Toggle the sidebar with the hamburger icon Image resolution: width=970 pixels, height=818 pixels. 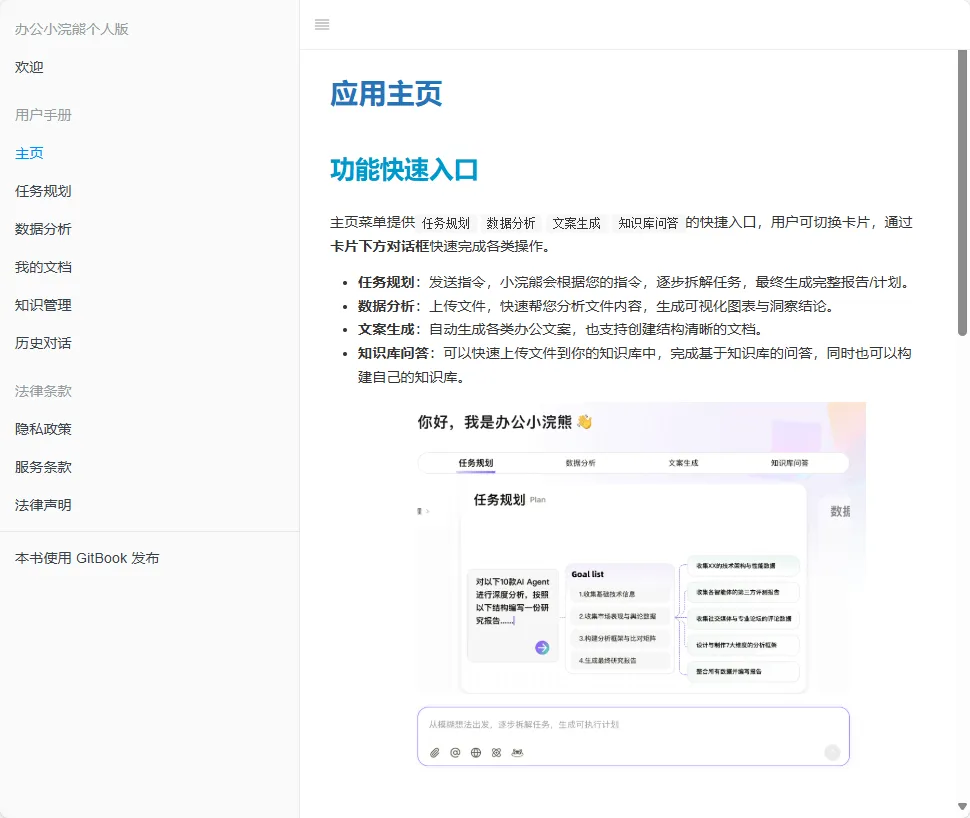coord(322,25)
